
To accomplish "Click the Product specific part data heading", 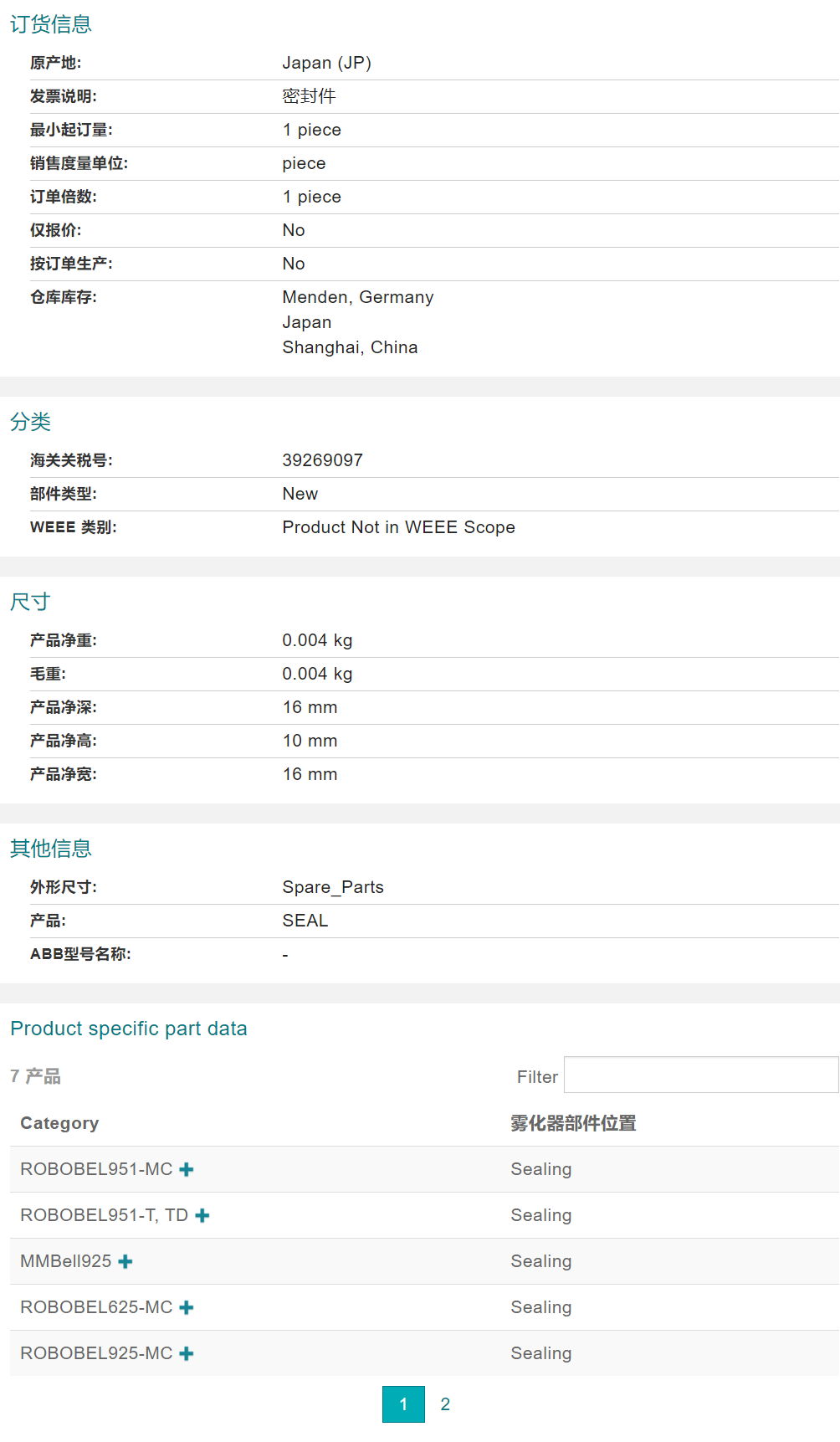I will point(128,1029).
